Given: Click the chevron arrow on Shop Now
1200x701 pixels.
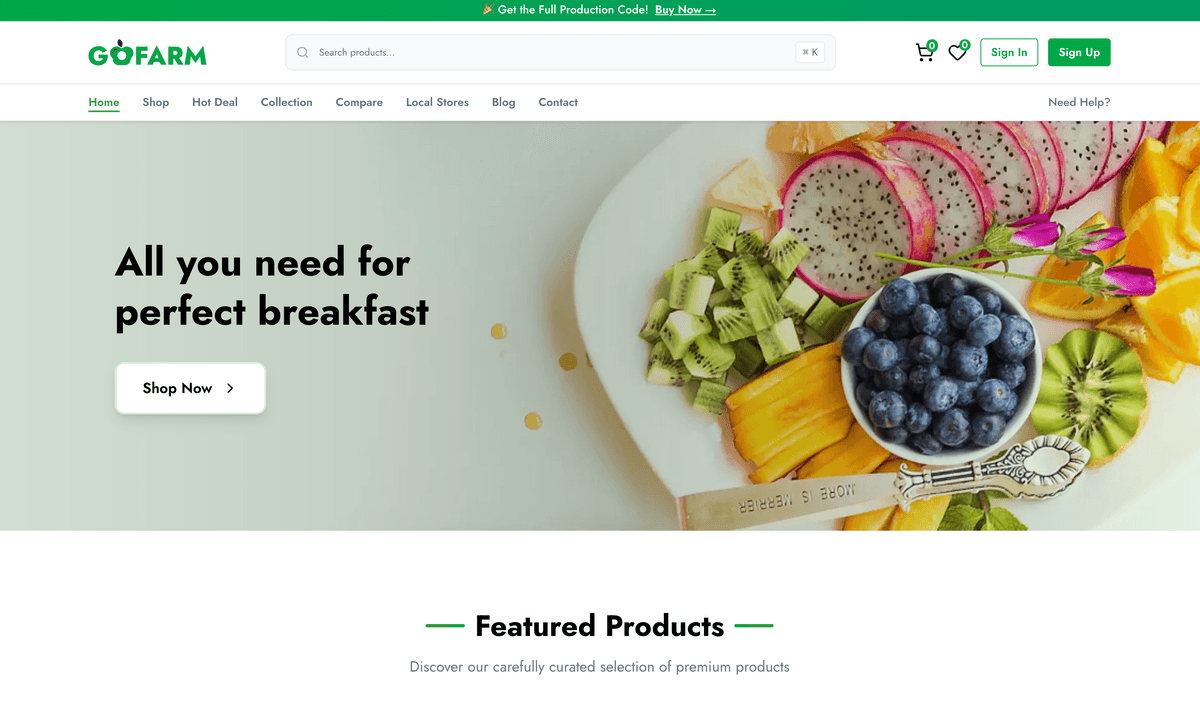Looking at the screenshot, I should point(230,388).
